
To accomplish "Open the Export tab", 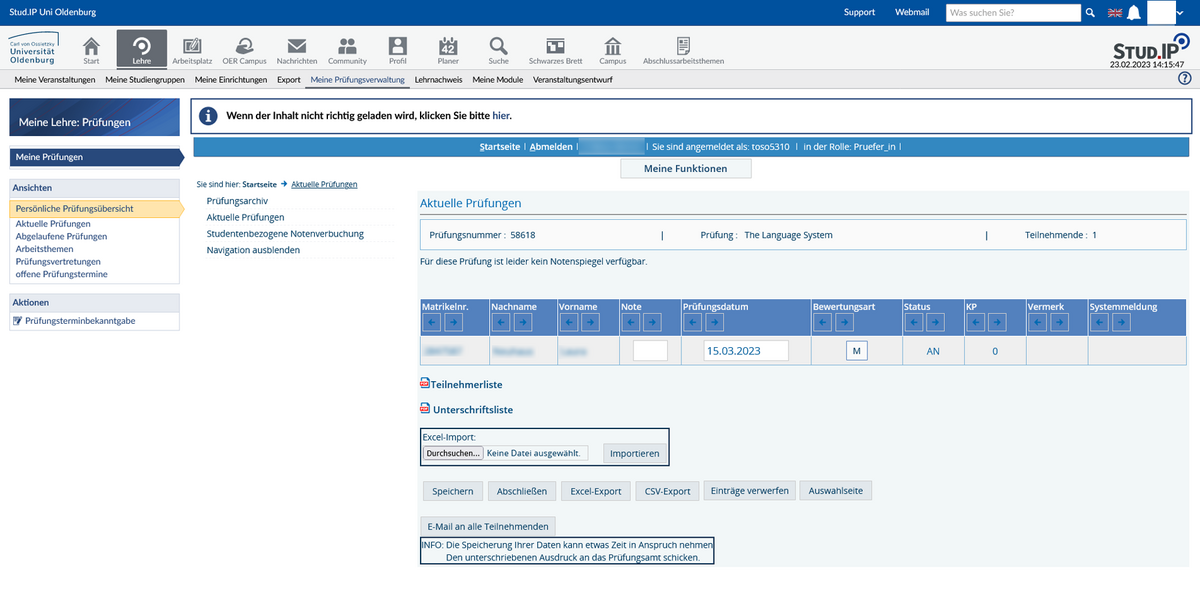I will [288, 79].
